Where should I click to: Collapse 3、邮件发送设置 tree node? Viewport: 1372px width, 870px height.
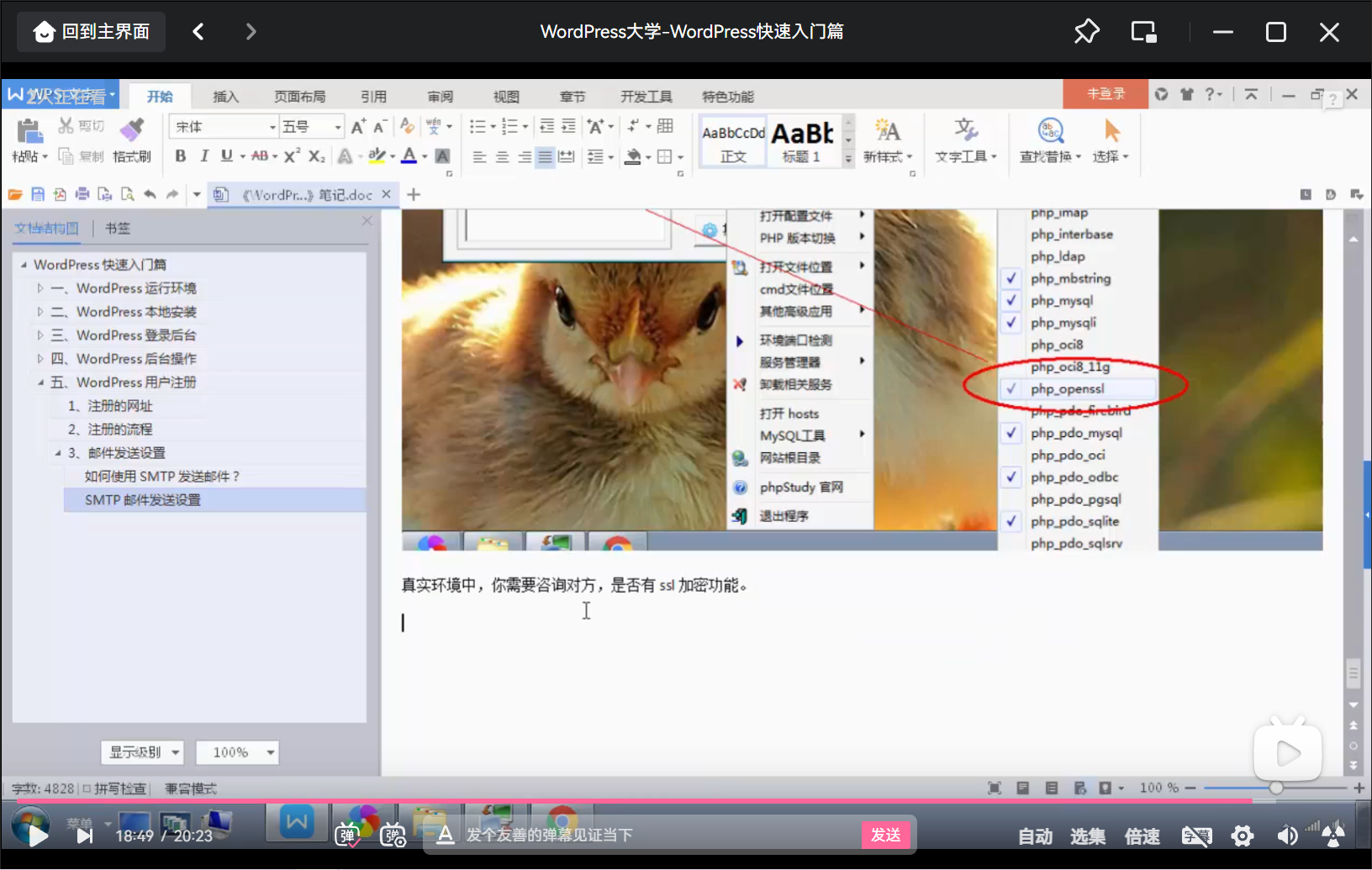click(x=58, y=453)
